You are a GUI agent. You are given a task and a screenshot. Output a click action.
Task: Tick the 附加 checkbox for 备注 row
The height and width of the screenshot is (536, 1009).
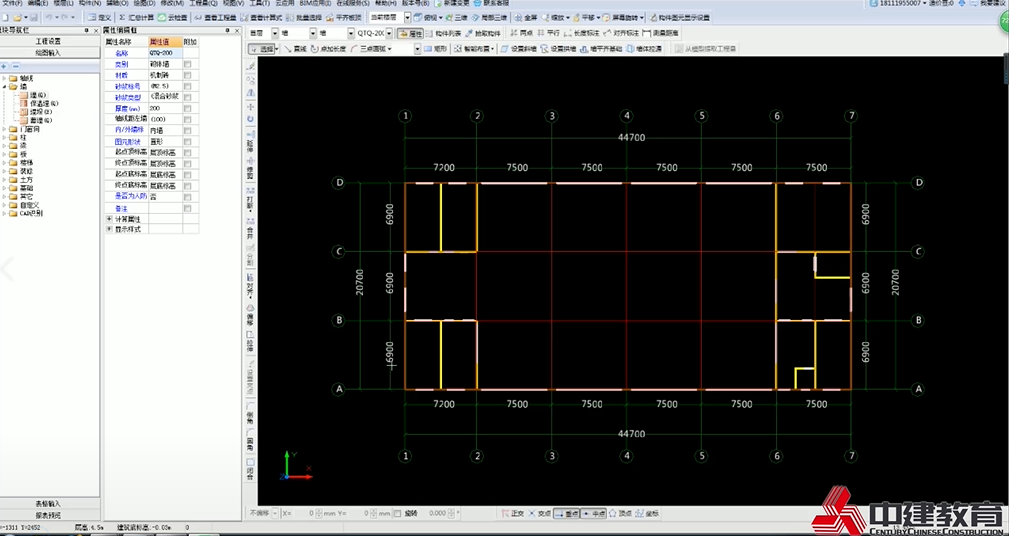pyautogui.click(x=187, y=208)
